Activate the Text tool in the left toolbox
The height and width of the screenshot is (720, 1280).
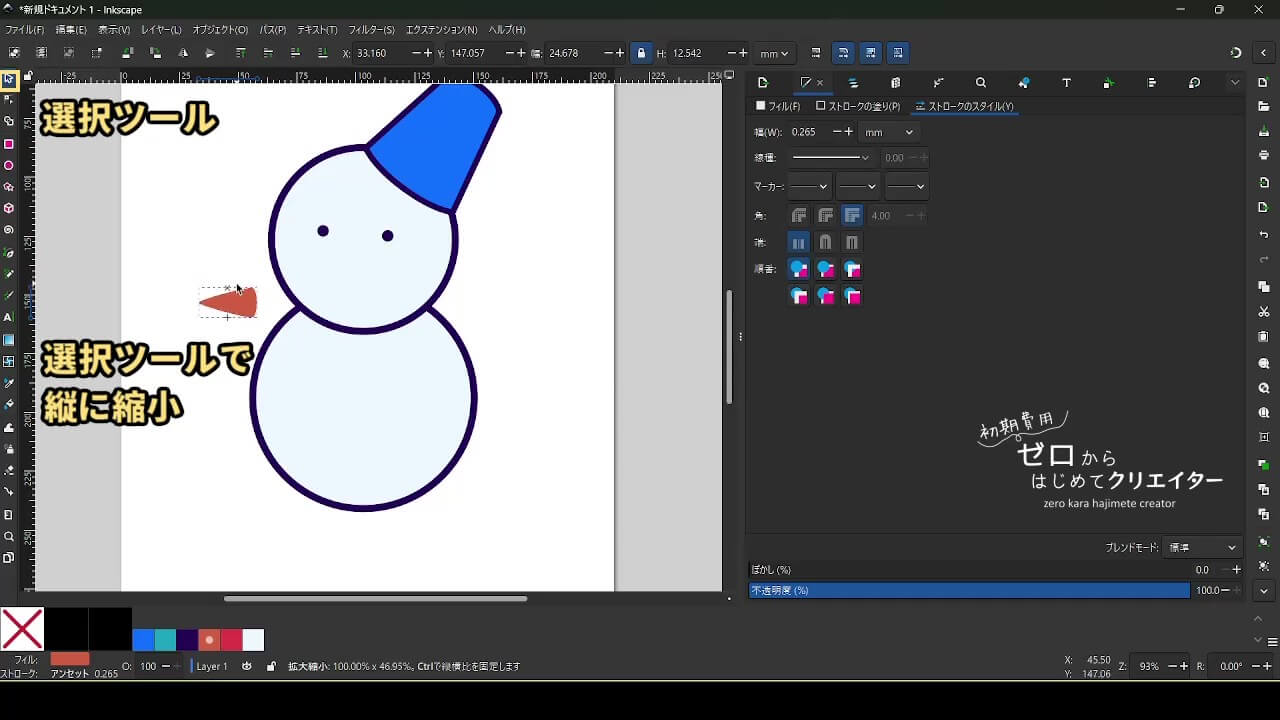[9, 317]
